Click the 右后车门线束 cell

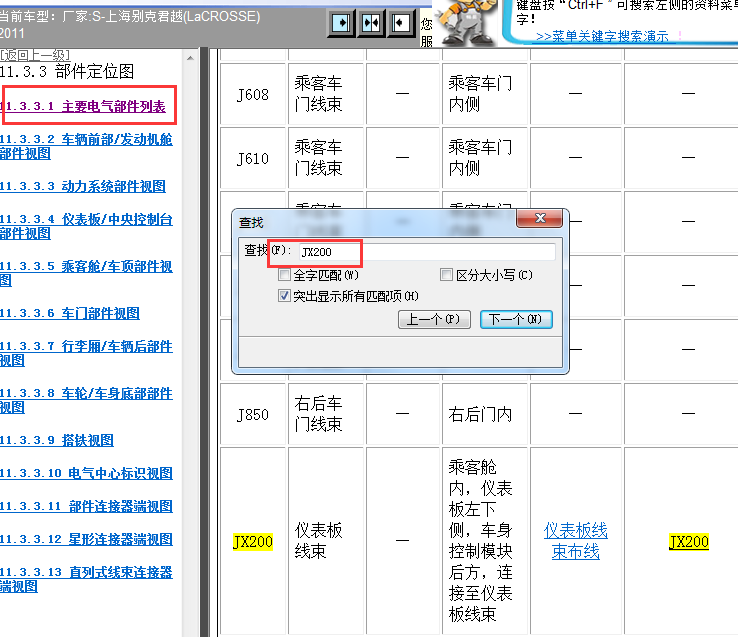click(326, 414)
